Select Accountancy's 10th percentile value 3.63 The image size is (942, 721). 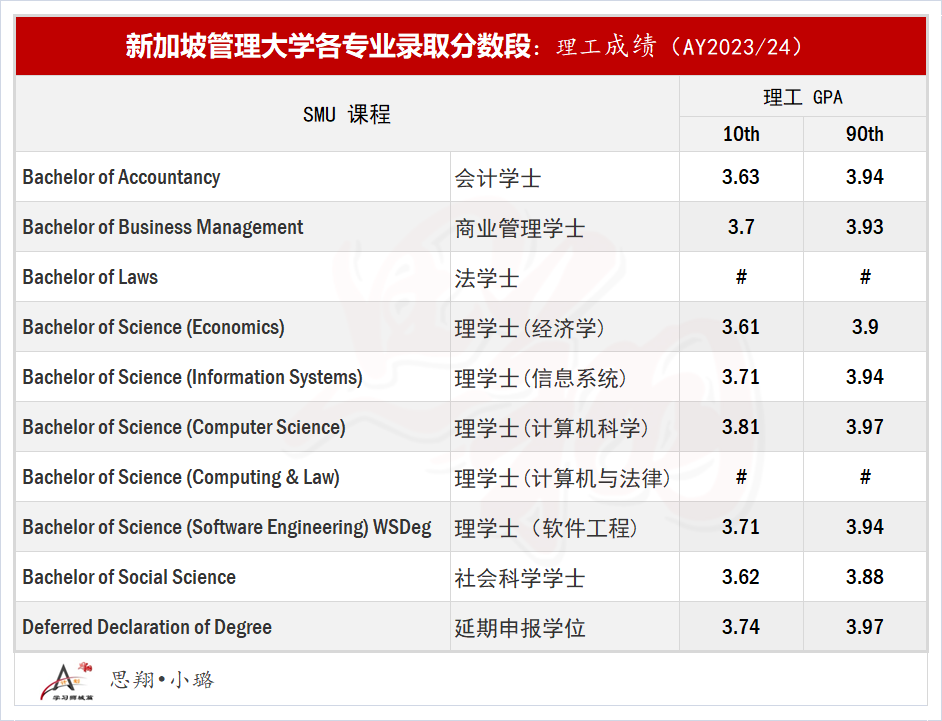coord(741,177)
